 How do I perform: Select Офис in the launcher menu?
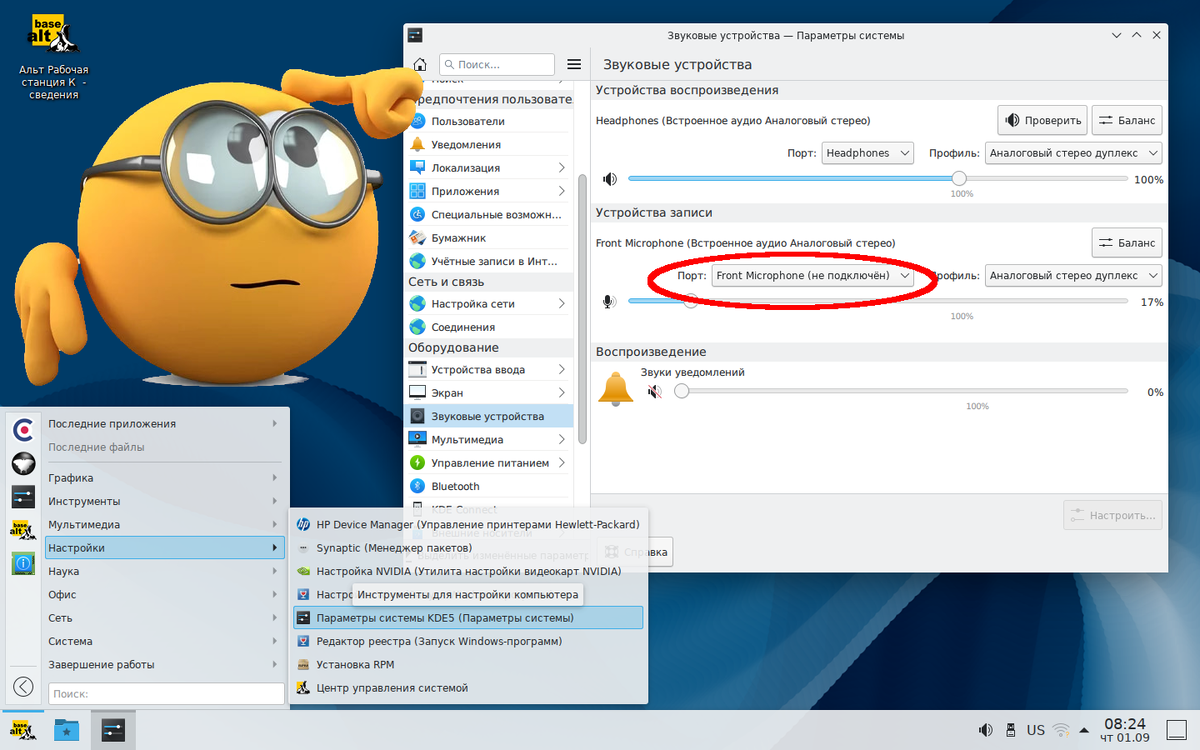pyautogui.click(x=166, y=594)
